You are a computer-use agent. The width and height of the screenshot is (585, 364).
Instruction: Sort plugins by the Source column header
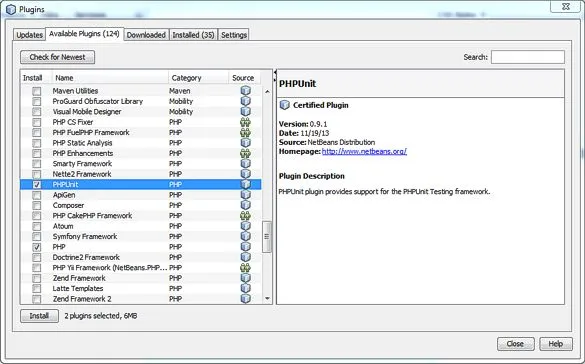(244, 78)
